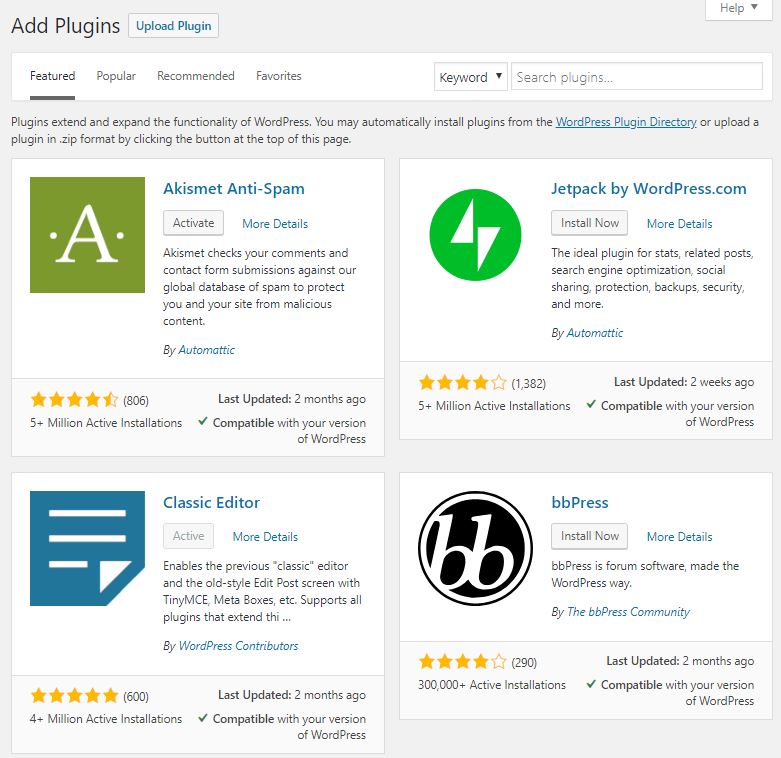Open the Favorites tab
The width and height of the screenshot is (781, 758).
click(278, 76)
